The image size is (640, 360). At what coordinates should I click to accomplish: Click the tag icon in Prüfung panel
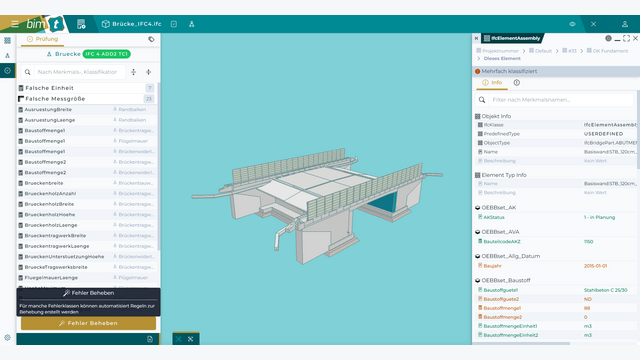151,39
